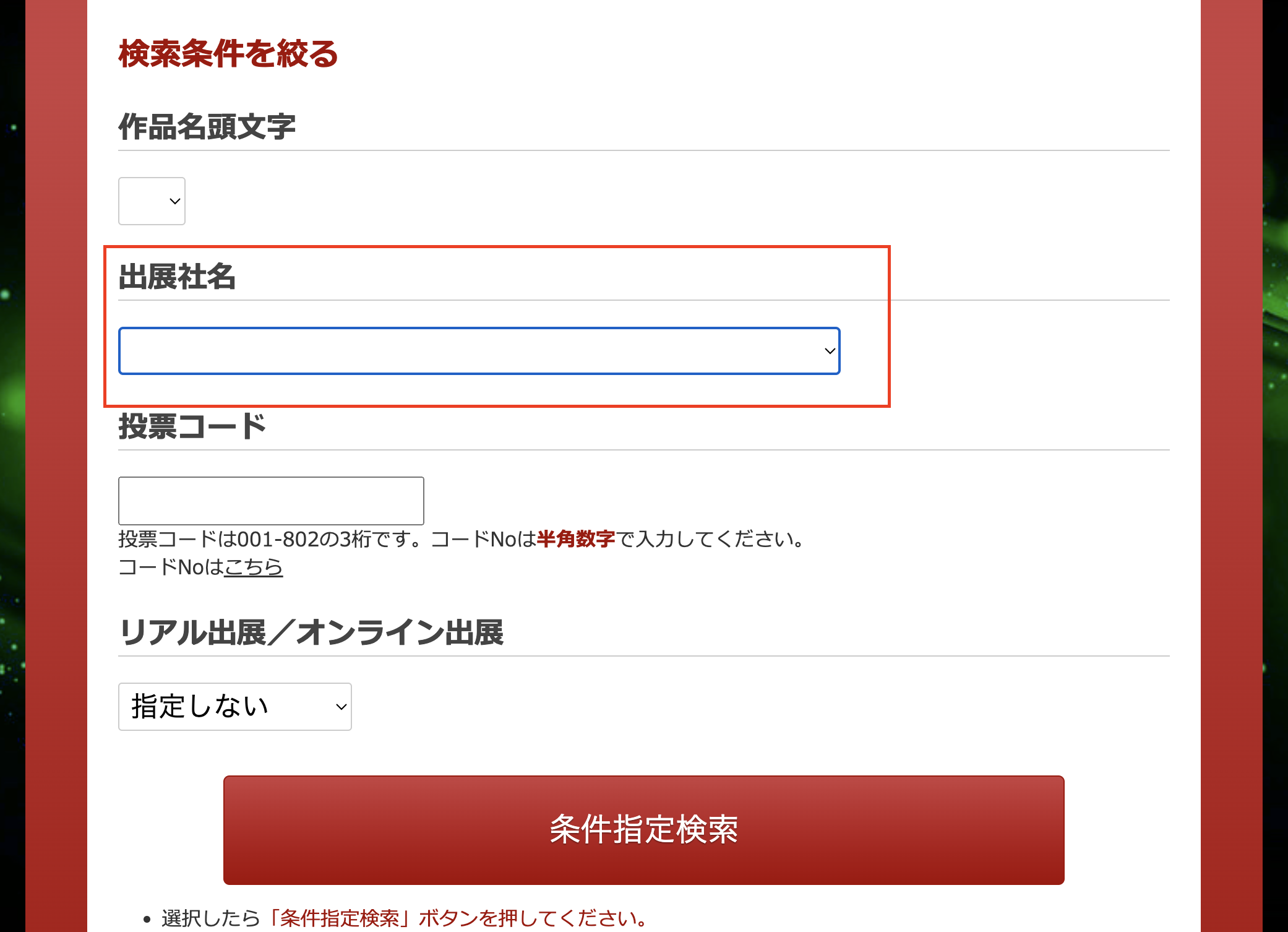
Task: Click the コードNoは text before the link
Action: [x=170, y=567]
